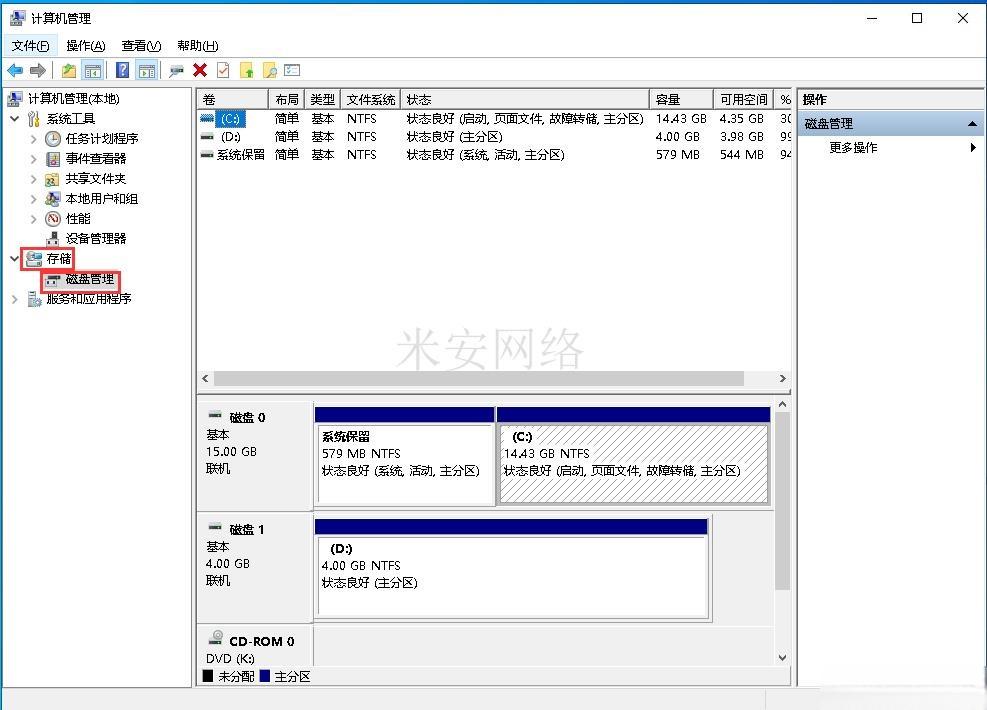Click the 共享文件夹 icon
This screenshot has width=987, height=710.
tap(52, 179)
